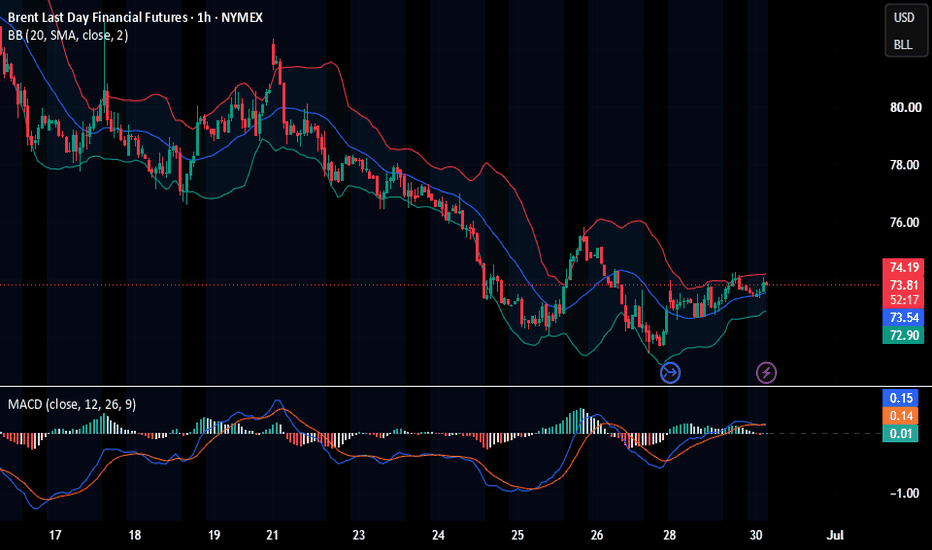Click the orange 0.14 signal value label

pos(901,416)
